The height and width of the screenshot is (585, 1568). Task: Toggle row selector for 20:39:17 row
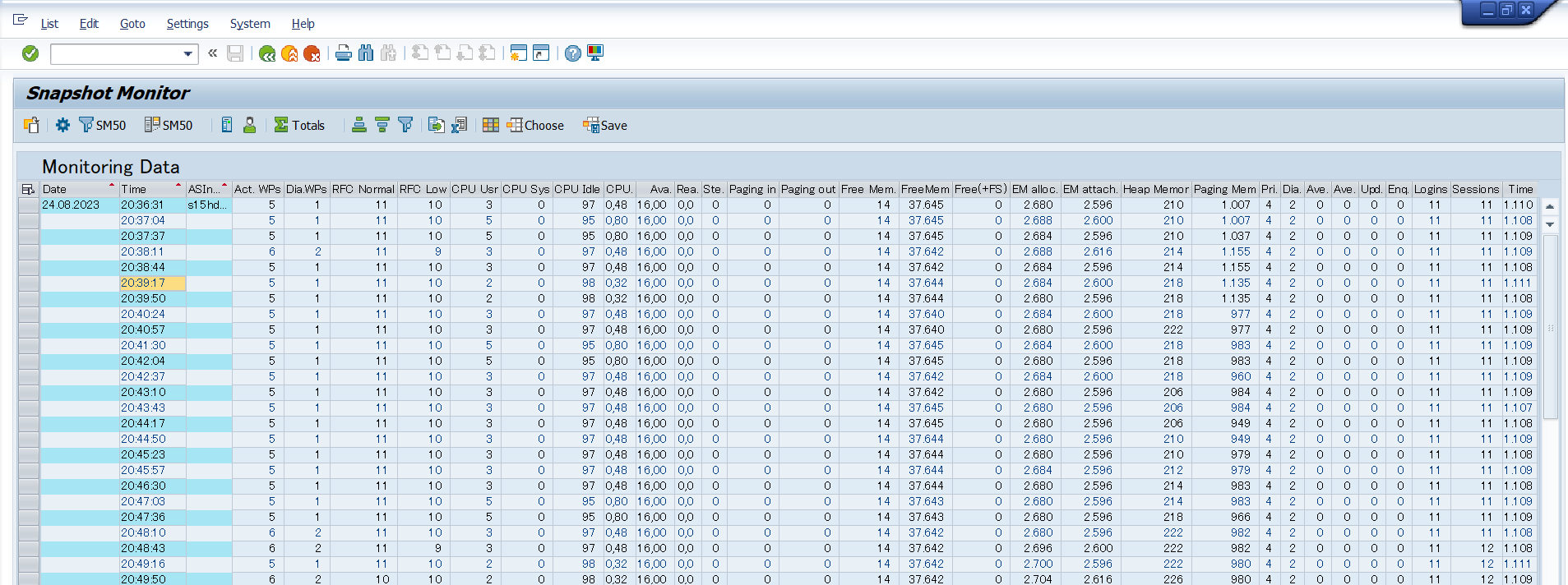pos(29,283)
